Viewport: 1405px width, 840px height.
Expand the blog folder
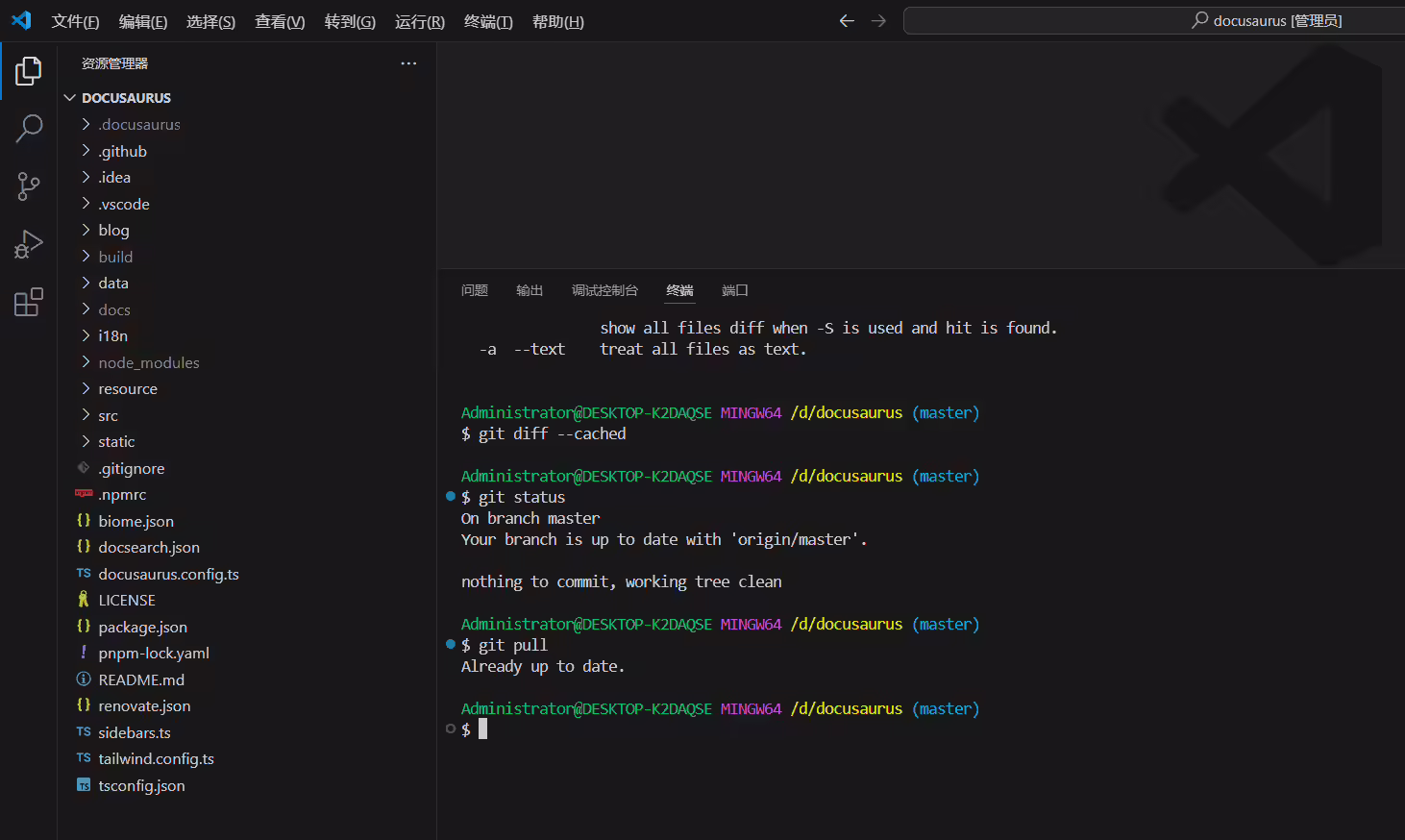(86, 230)
